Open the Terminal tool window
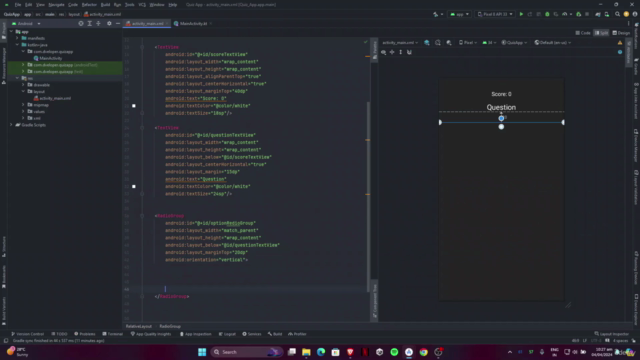This screenshot has width=640, height=360. tap(113, 334)
